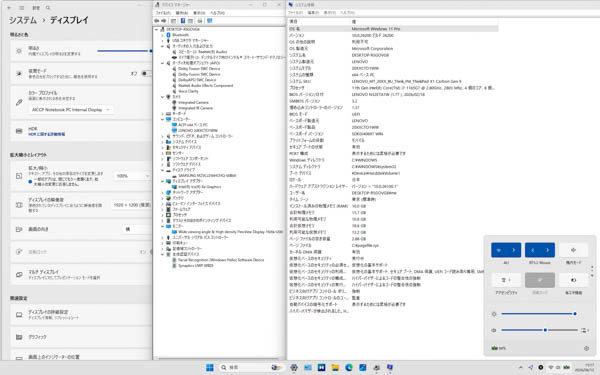Adjust quick settings volume slider
This screenshot has width=600, height=375.
click(x=539, y=330)
